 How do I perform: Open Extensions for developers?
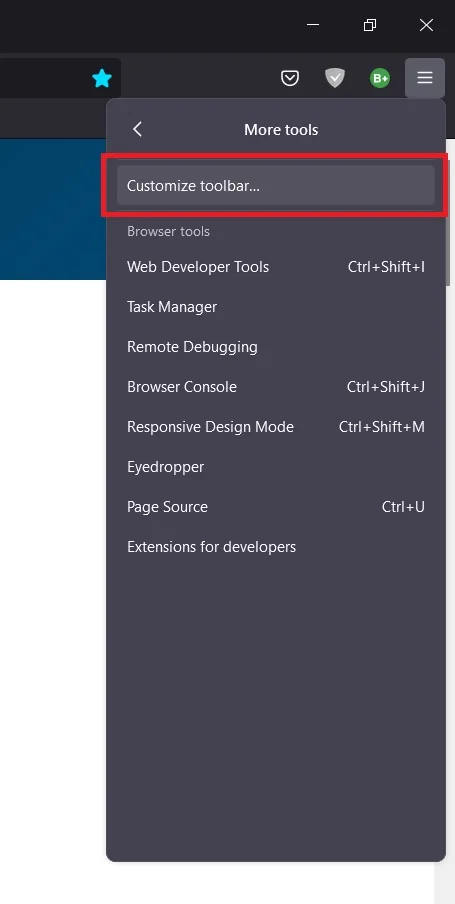click(276, 547)
